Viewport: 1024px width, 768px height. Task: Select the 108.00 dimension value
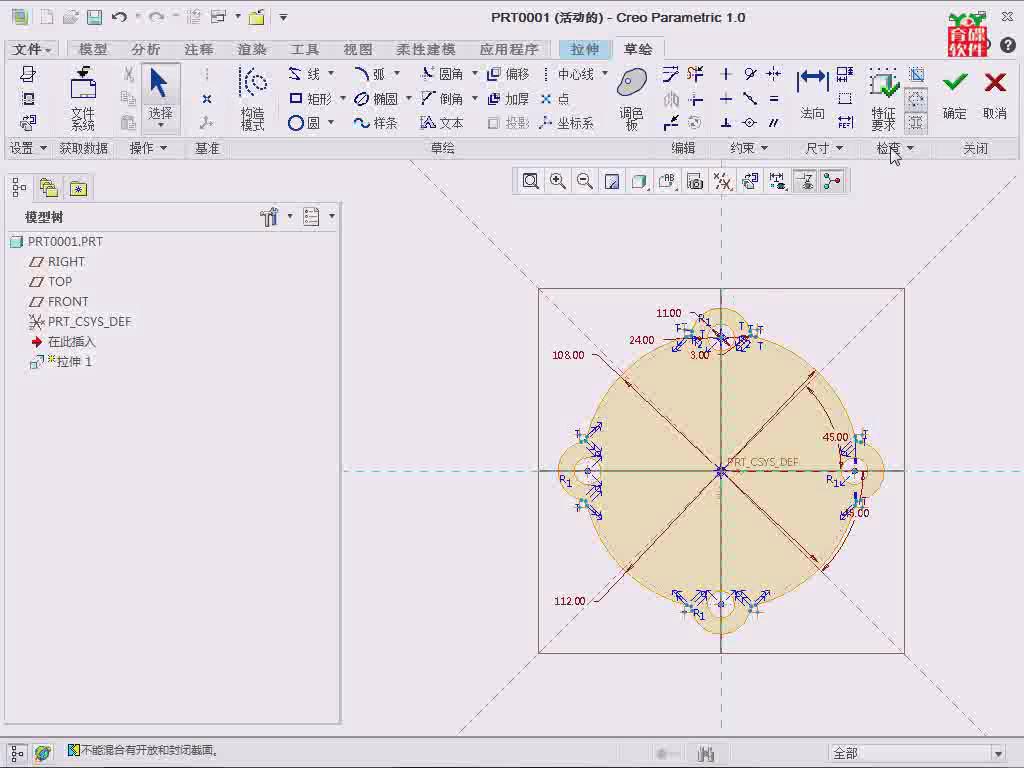[x=568, y=355]
